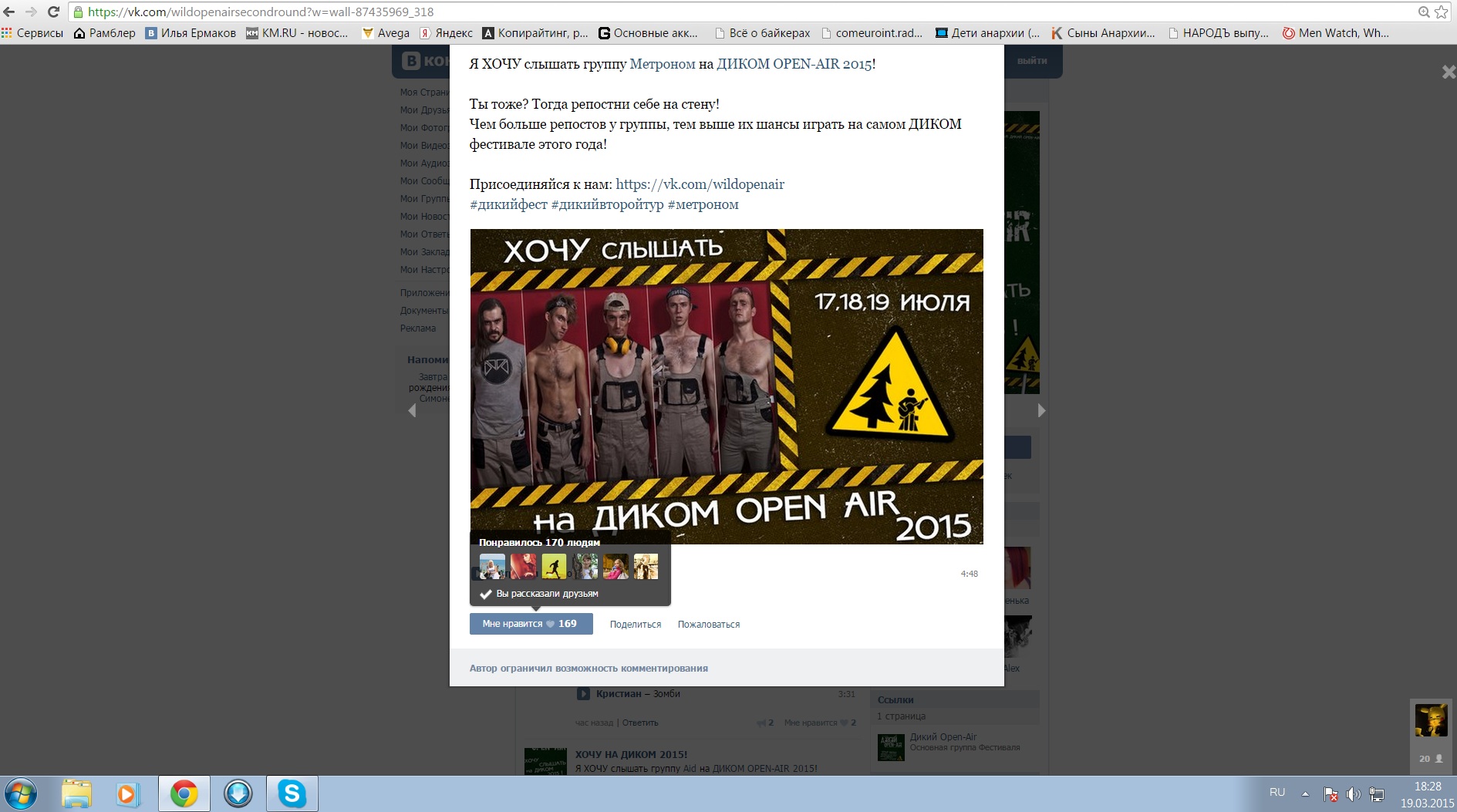Click the Мне нравится like button
This screenshot has height=812, width=1457.
(x=531, y=624)
